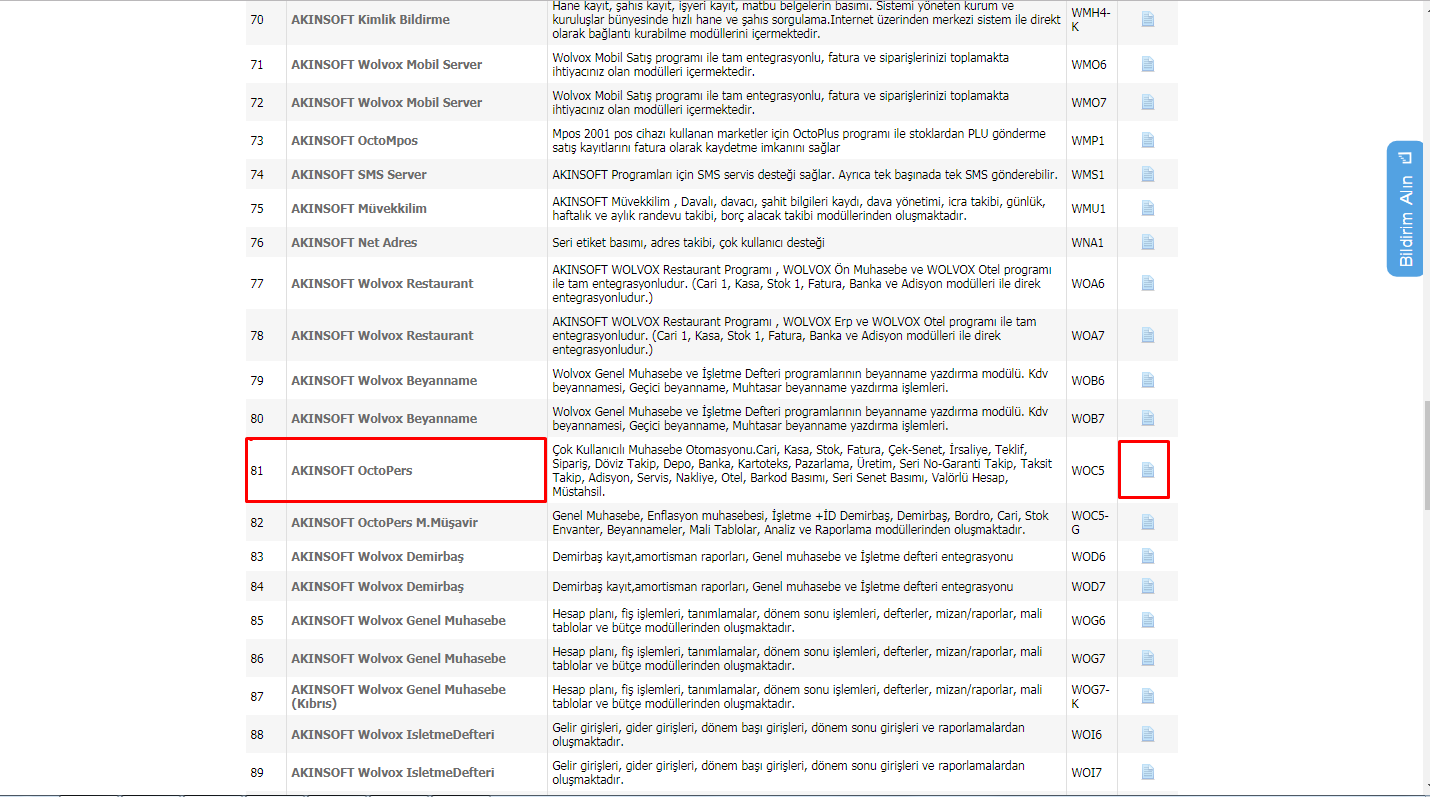Click the AKINSOFT Net Adres name
Viewport: 1430px width, 797px height.
[354, 242]
